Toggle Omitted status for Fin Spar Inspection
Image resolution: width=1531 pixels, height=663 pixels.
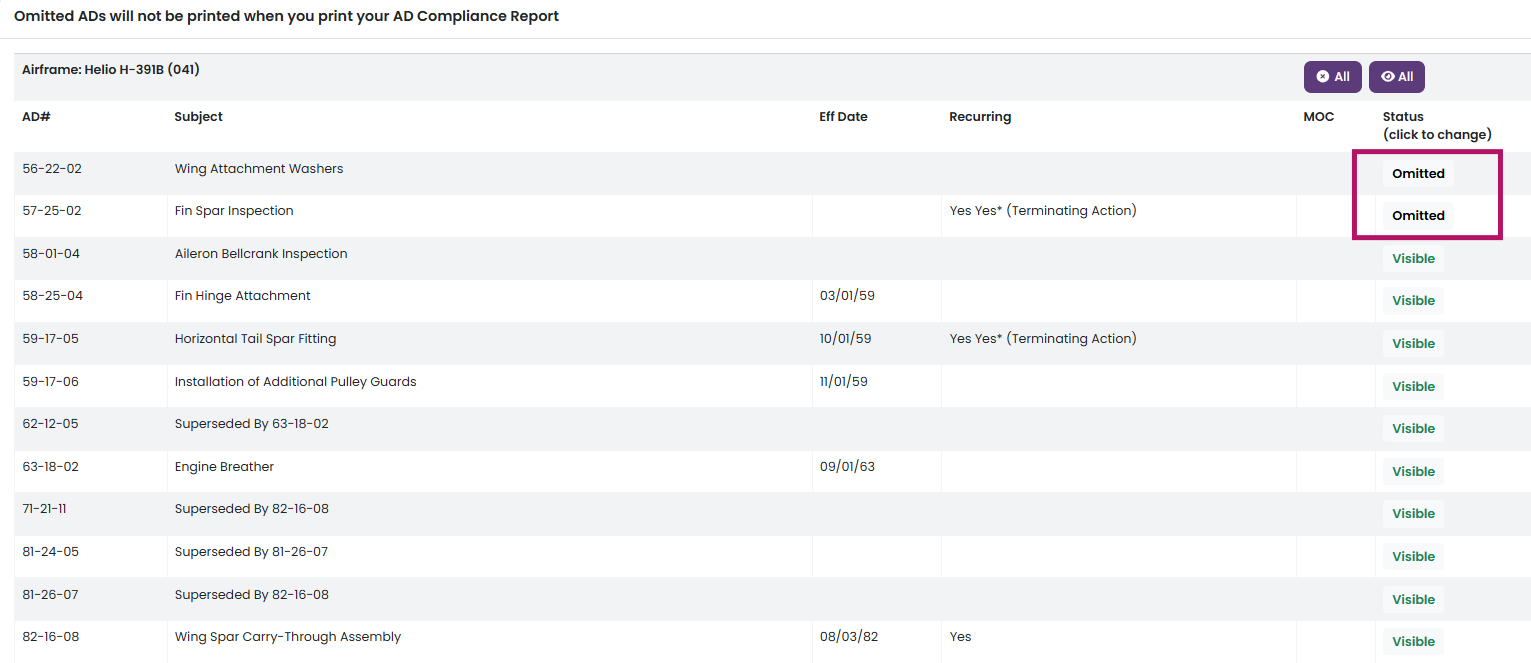[x=1418, y=216]
